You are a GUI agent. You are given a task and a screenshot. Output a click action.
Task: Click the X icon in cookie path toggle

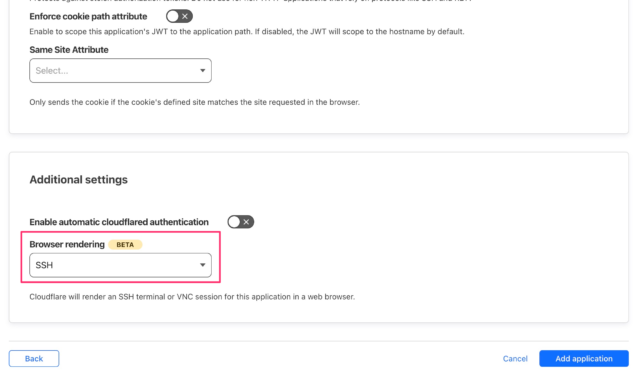pos(185,16)
